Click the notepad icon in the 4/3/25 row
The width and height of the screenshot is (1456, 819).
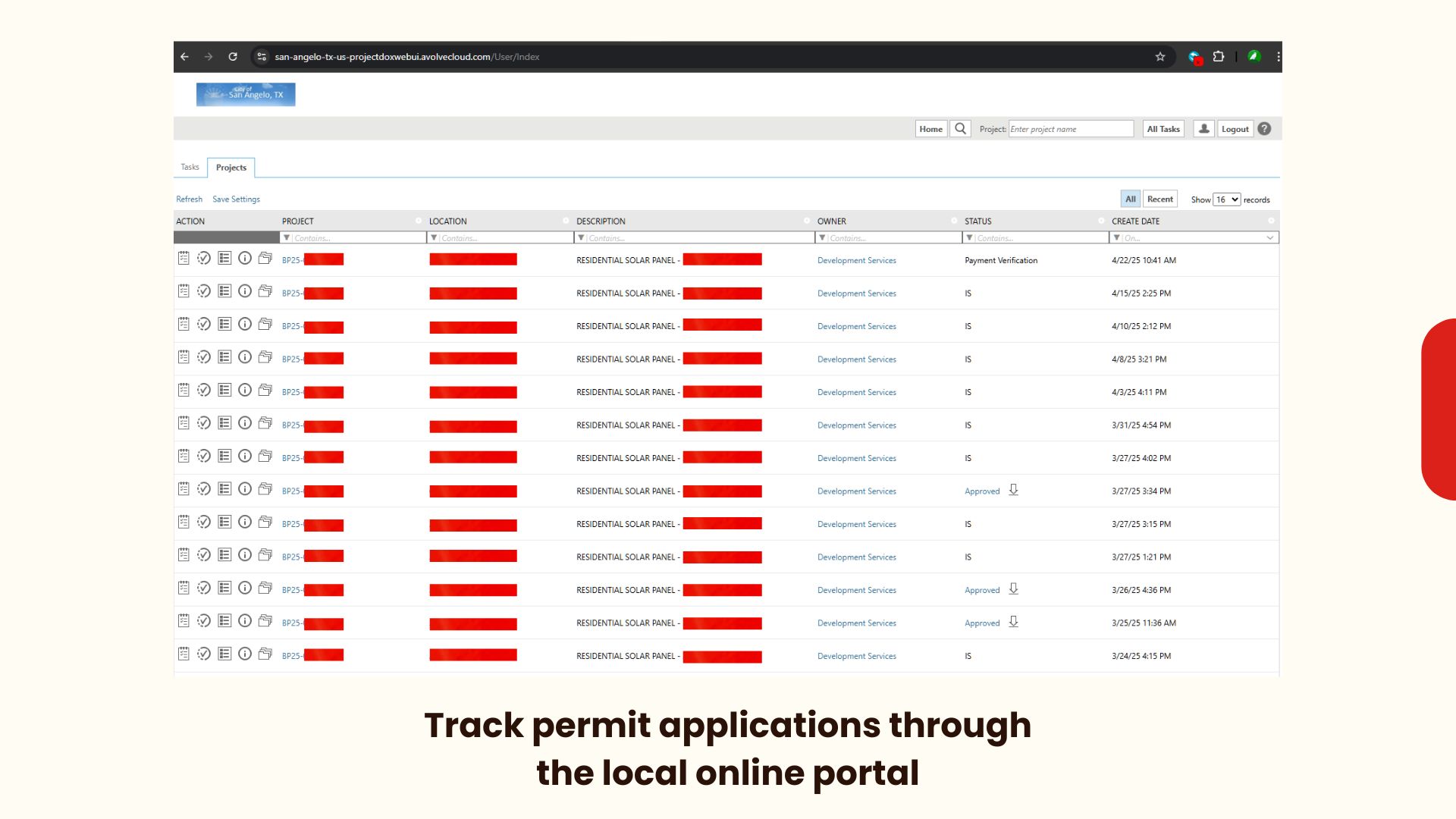[x=184, y=391]
